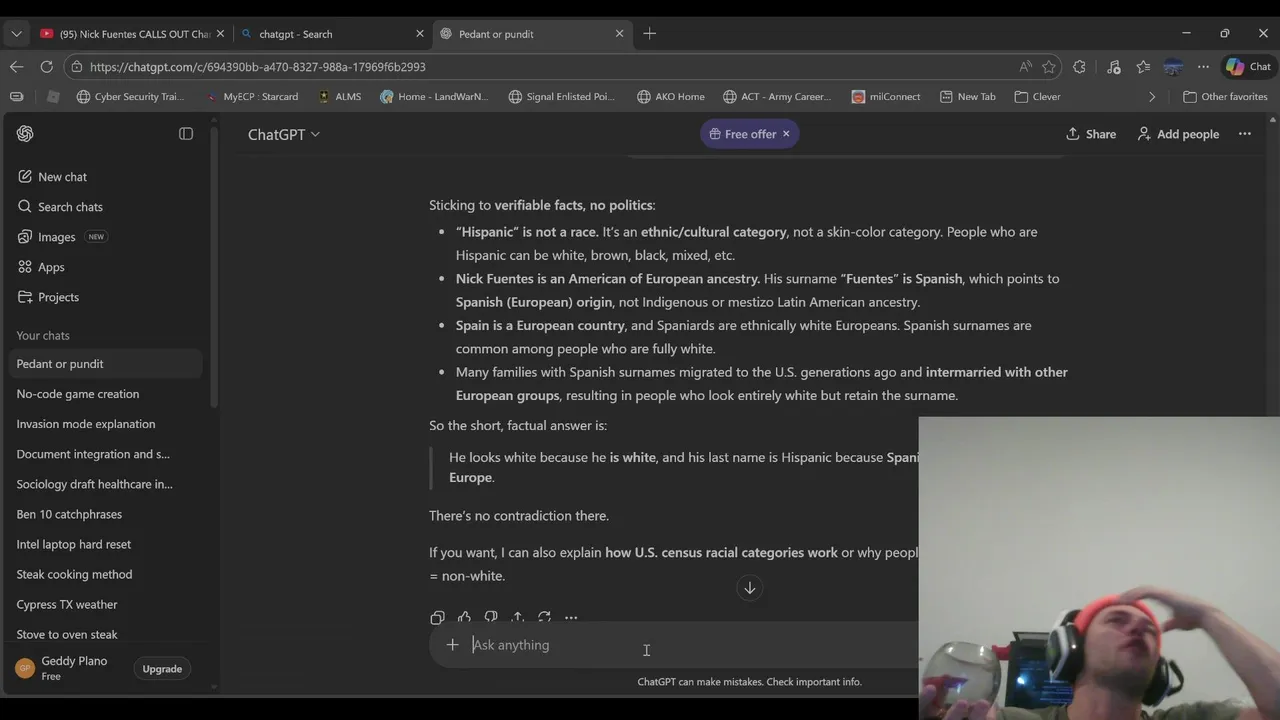Open the ACT - Army Career bookmark

tap(775, 97)
